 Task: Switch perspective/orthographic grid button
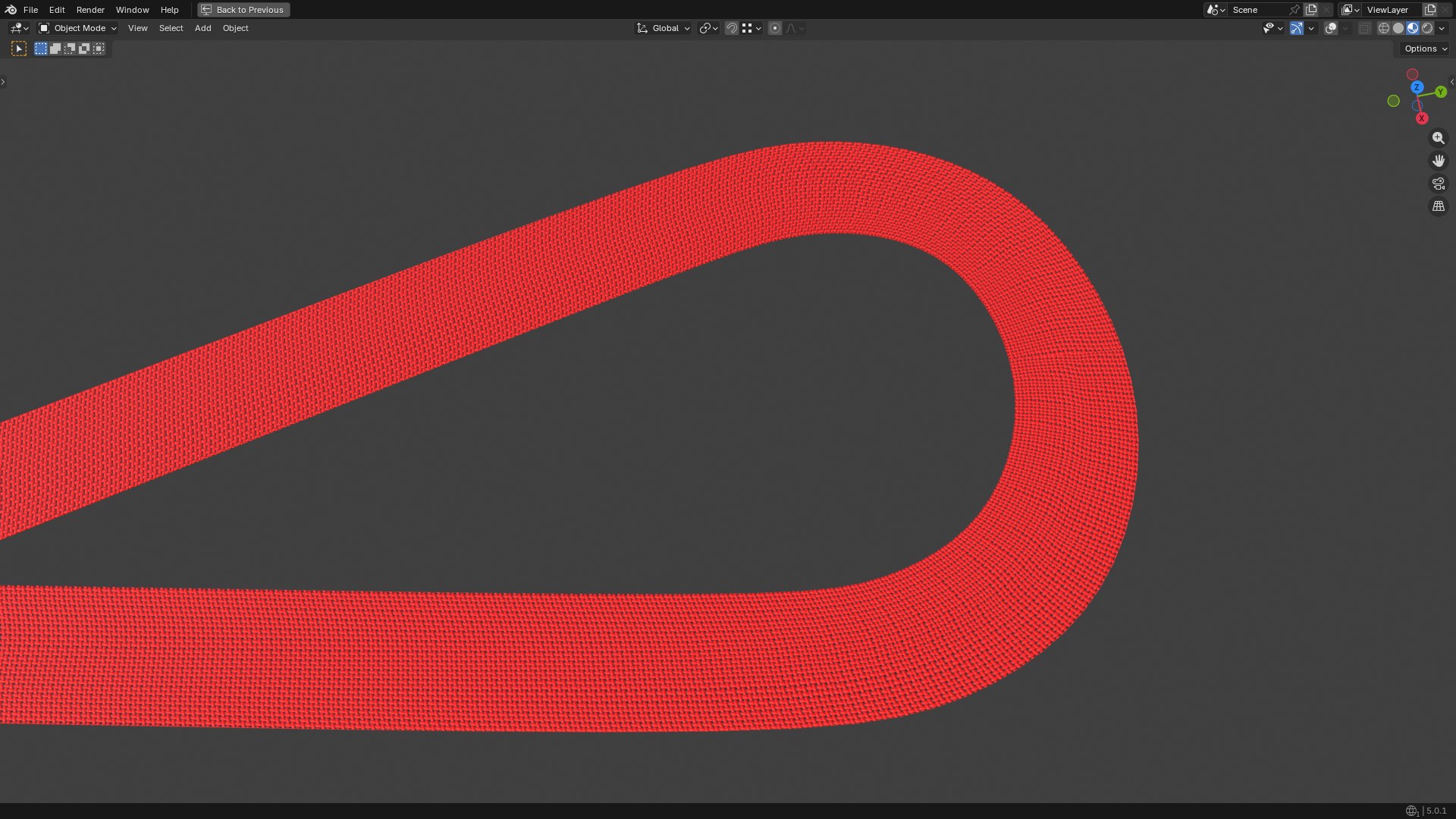tap(1438, 206)
